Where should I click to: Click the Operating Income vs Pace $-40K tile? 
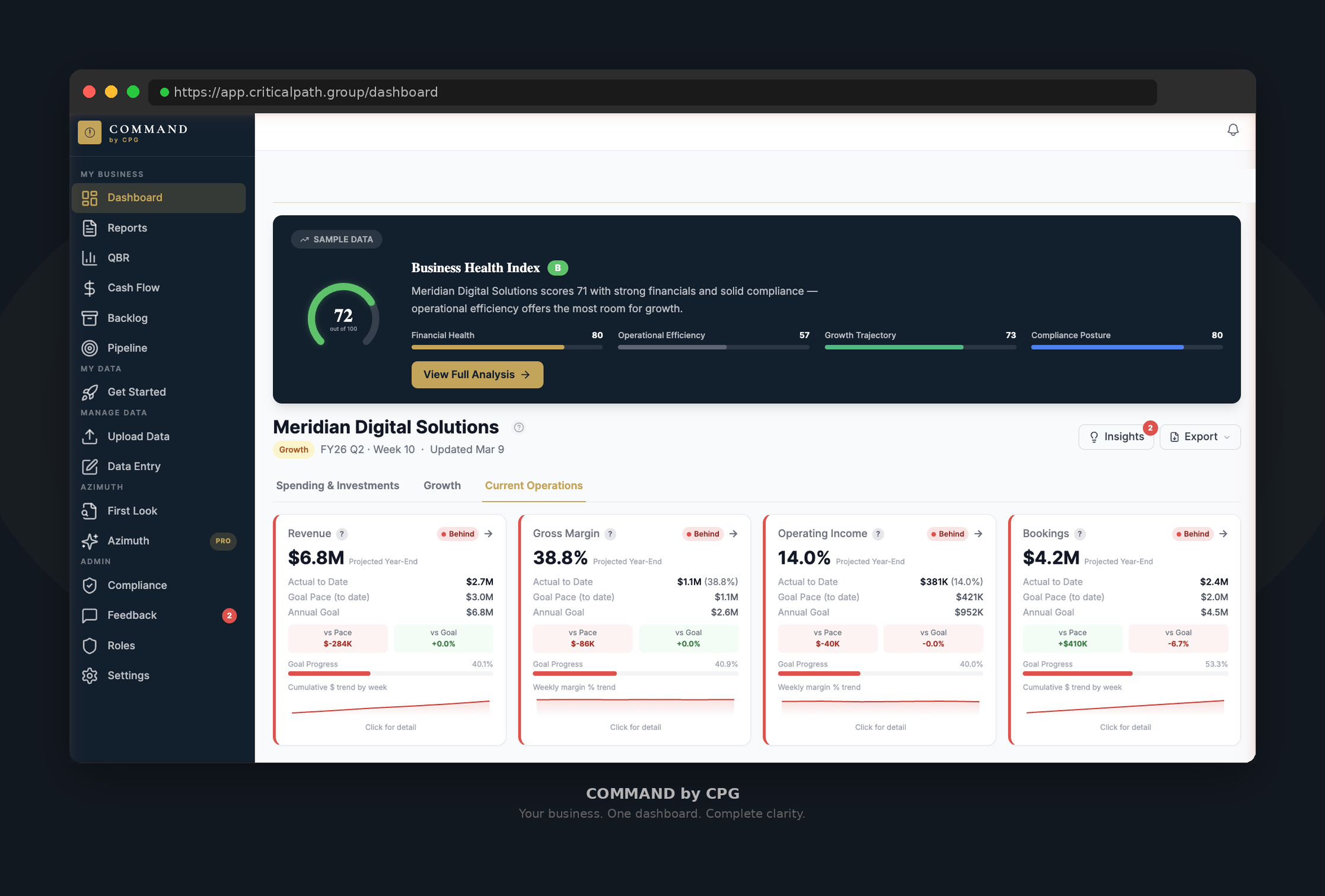827,639
